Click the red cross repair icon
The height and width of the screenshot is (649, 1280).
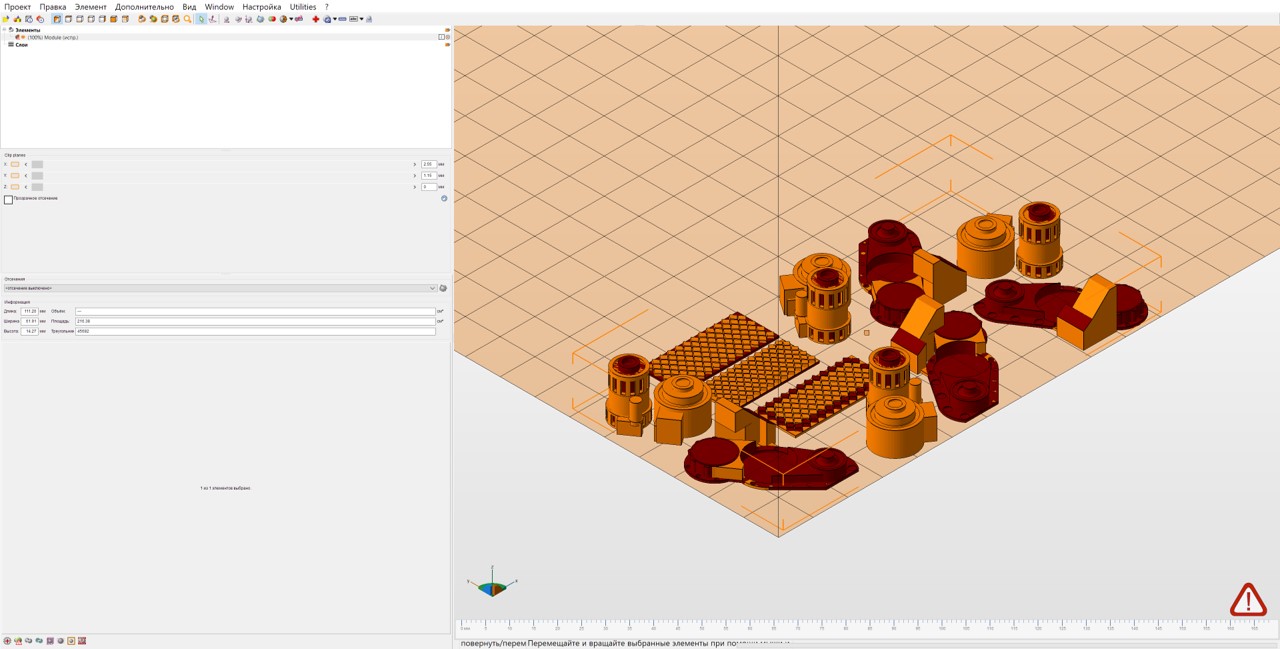[x=316, y=19]
